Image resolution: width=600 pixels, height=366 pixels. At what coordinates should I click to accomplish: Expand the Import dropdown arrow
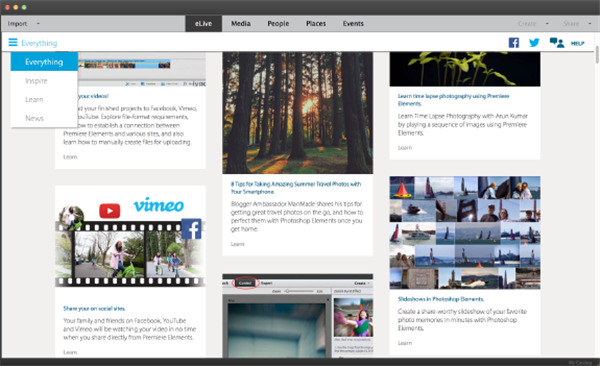click(x=38, y=23)
